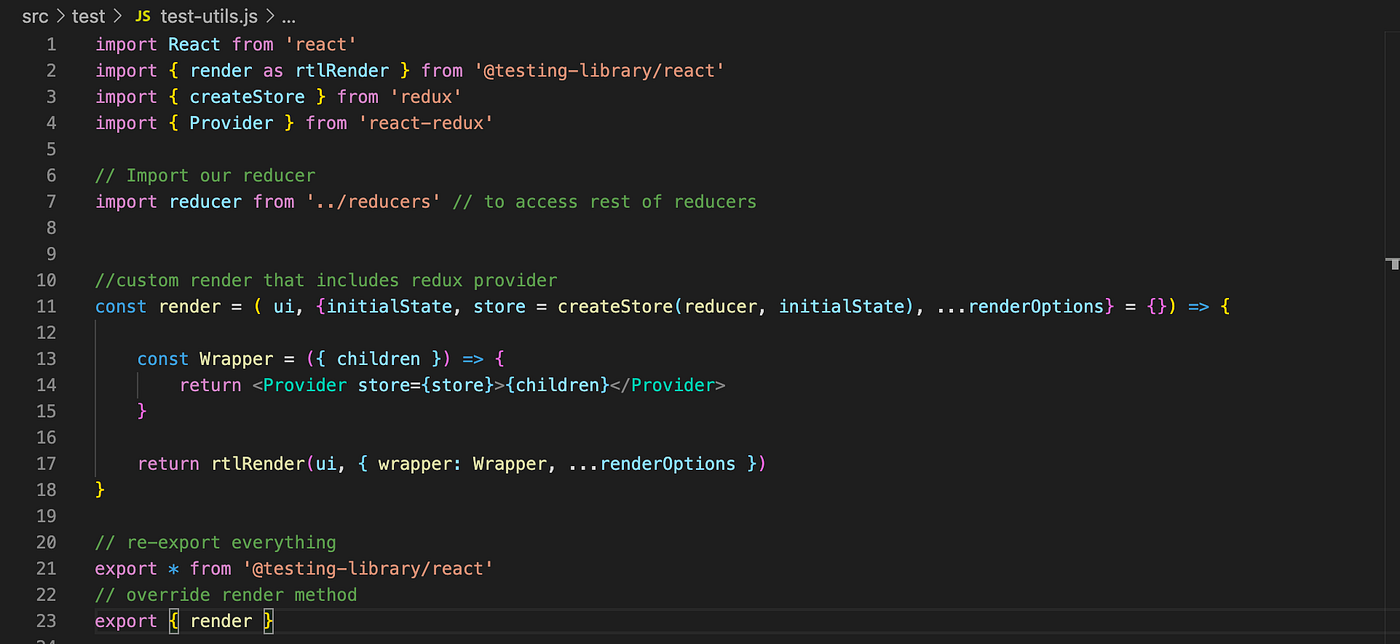Expand the "..." symbol breadcrumb at top
Image resolution: width=1400 pixels, height=644 pixels.
click(288, 16)
